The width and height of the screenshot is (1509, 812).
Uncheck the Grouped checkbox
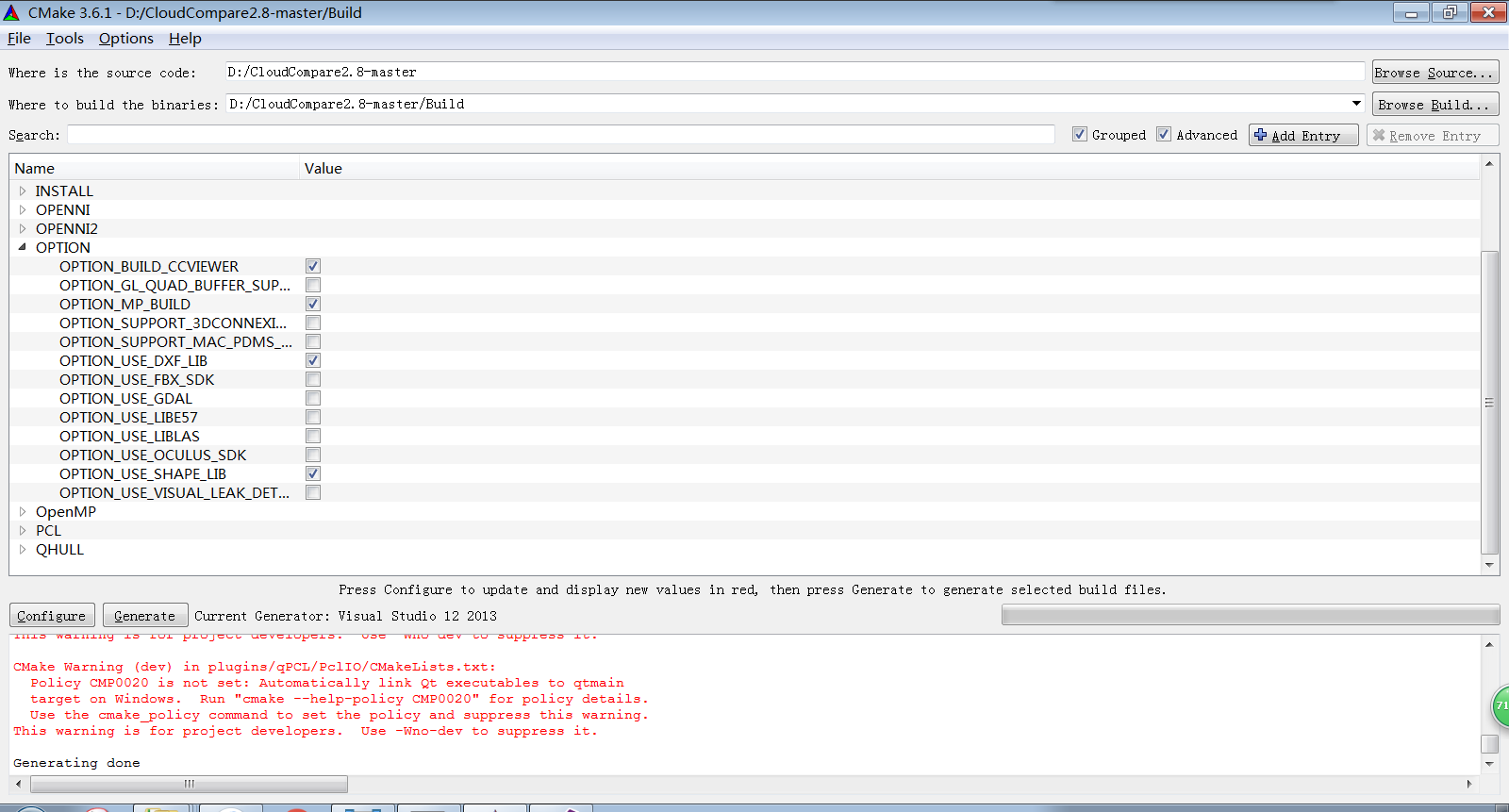pyautogui.click(x=1080, y=134)
